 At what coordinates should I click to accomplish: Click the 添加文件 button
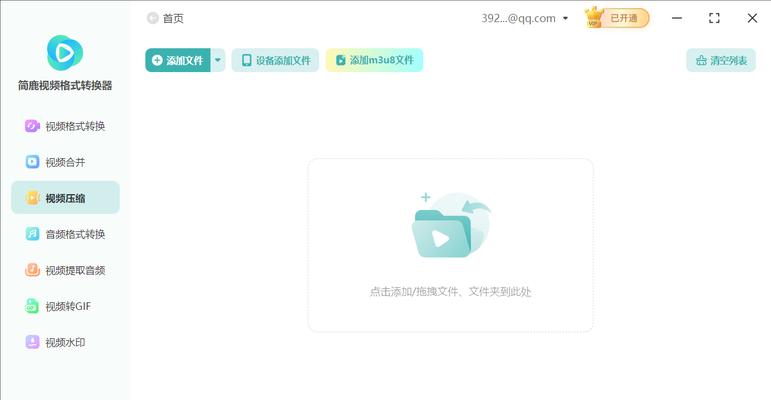178,60
